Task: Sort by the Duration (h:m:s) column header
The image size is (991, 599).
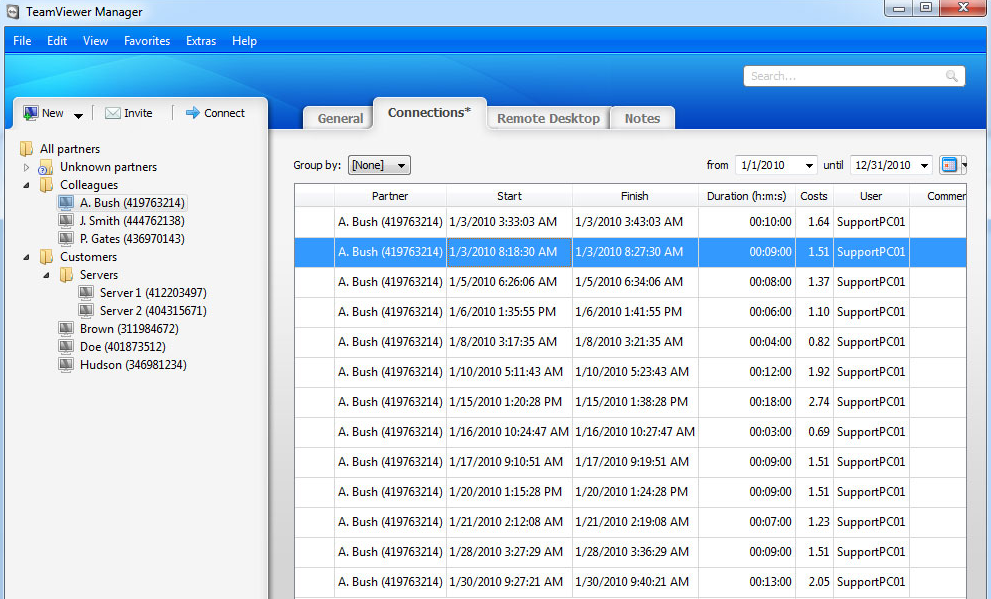Action: click(747, 196)
